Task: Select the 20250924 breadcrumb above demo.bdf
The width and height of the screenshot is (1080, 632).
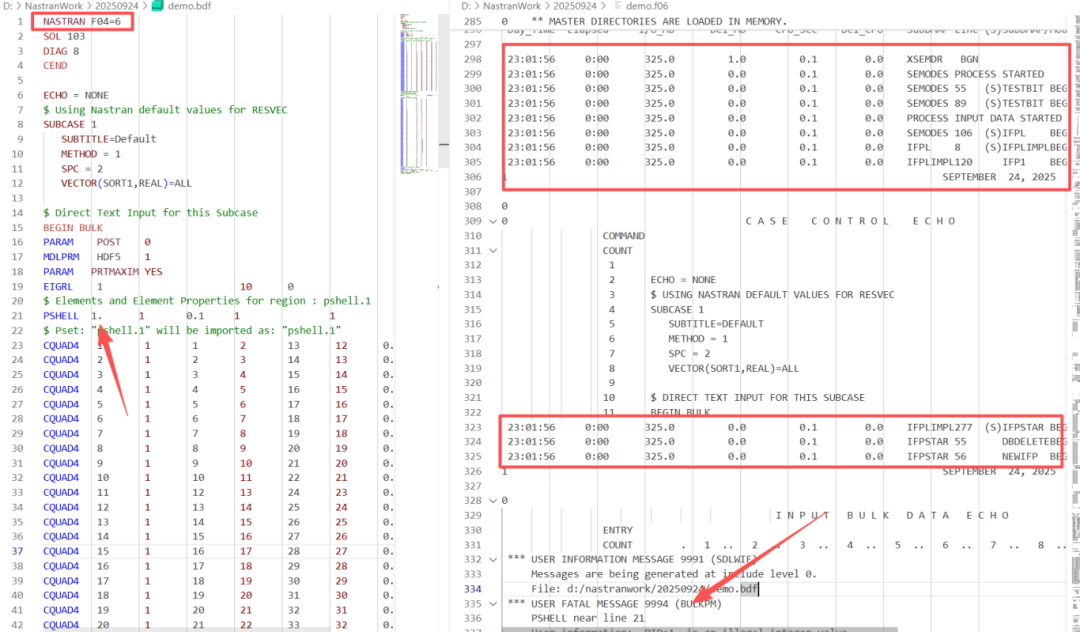Action: point(116,6)
